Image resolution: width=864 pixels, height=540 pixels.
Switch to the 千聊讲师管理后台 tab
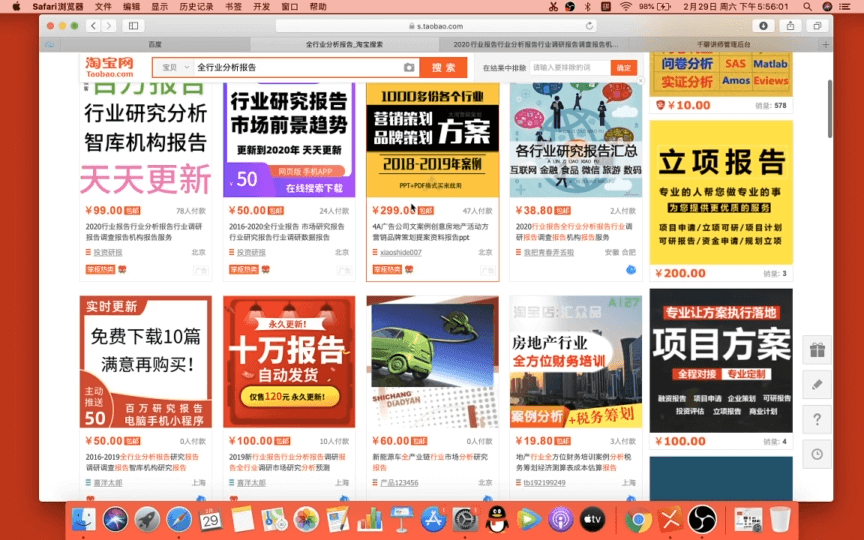tap(723, 44)
